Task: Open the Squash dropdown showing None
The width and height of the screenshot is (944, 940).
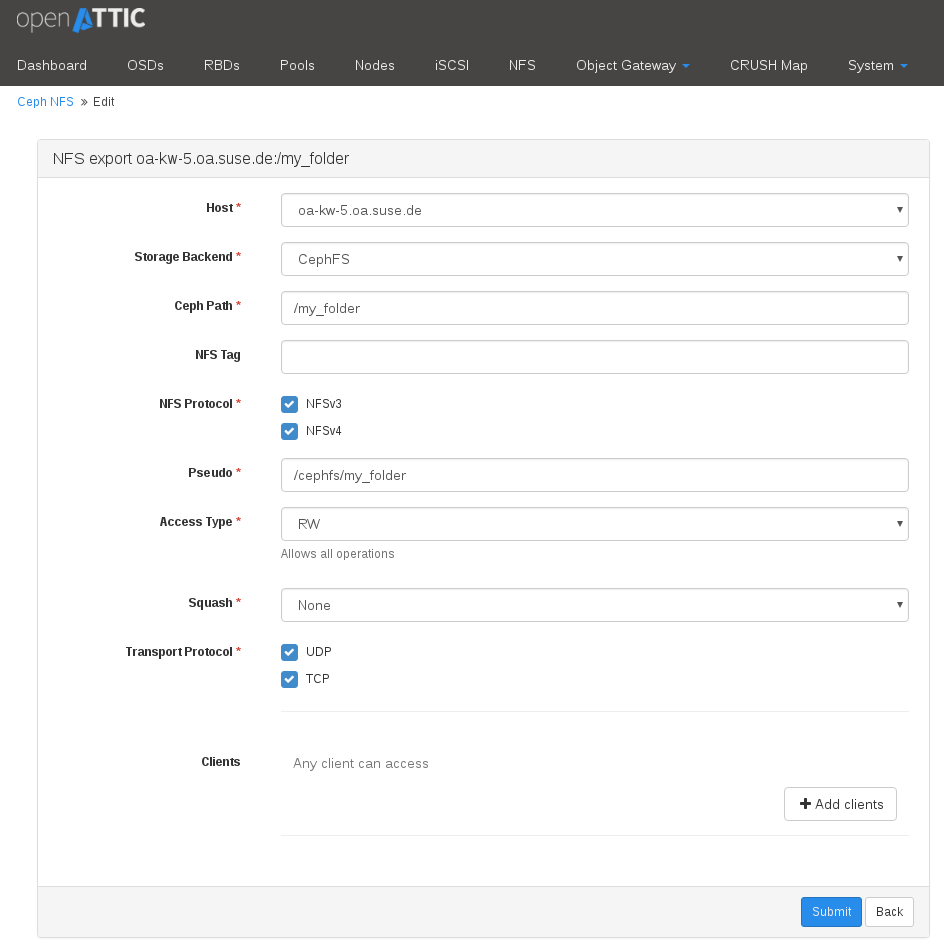Action: point(594,605)
